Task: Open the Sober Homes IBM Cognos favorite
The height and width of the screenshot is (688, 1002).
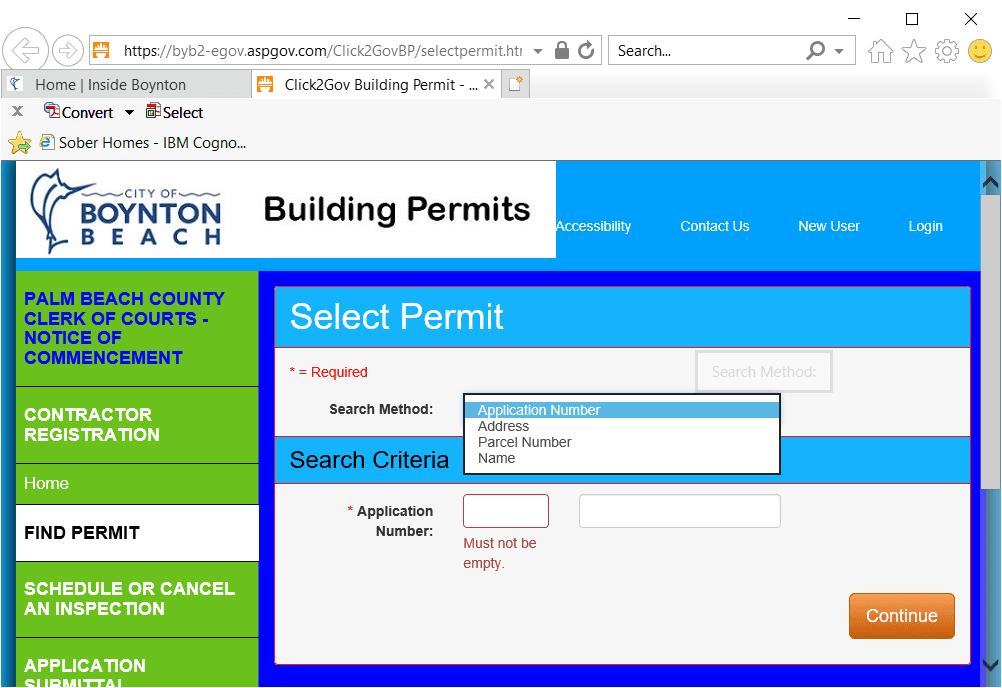Action: coord(143,142)
